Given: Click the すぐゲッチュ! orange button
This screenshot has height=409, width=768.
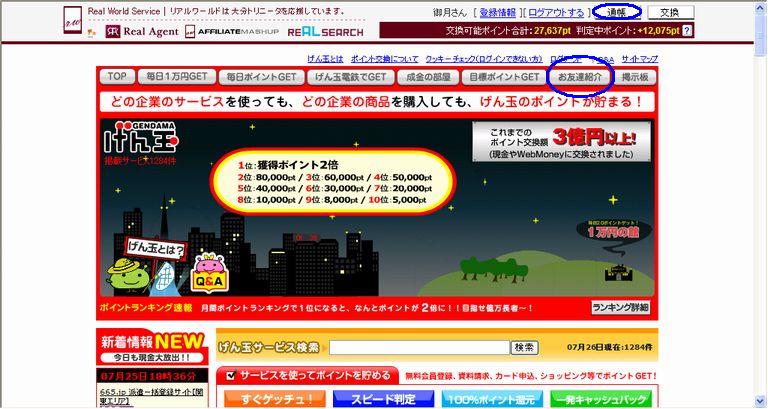Looking at the screenshot, I should point(275,399).
